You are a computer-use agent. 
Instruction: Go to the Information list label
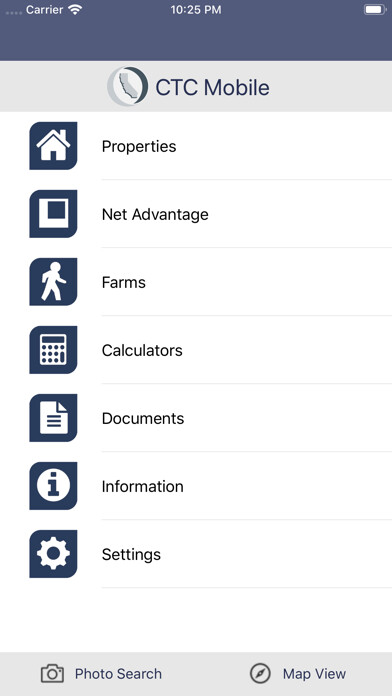coord(143,486)
